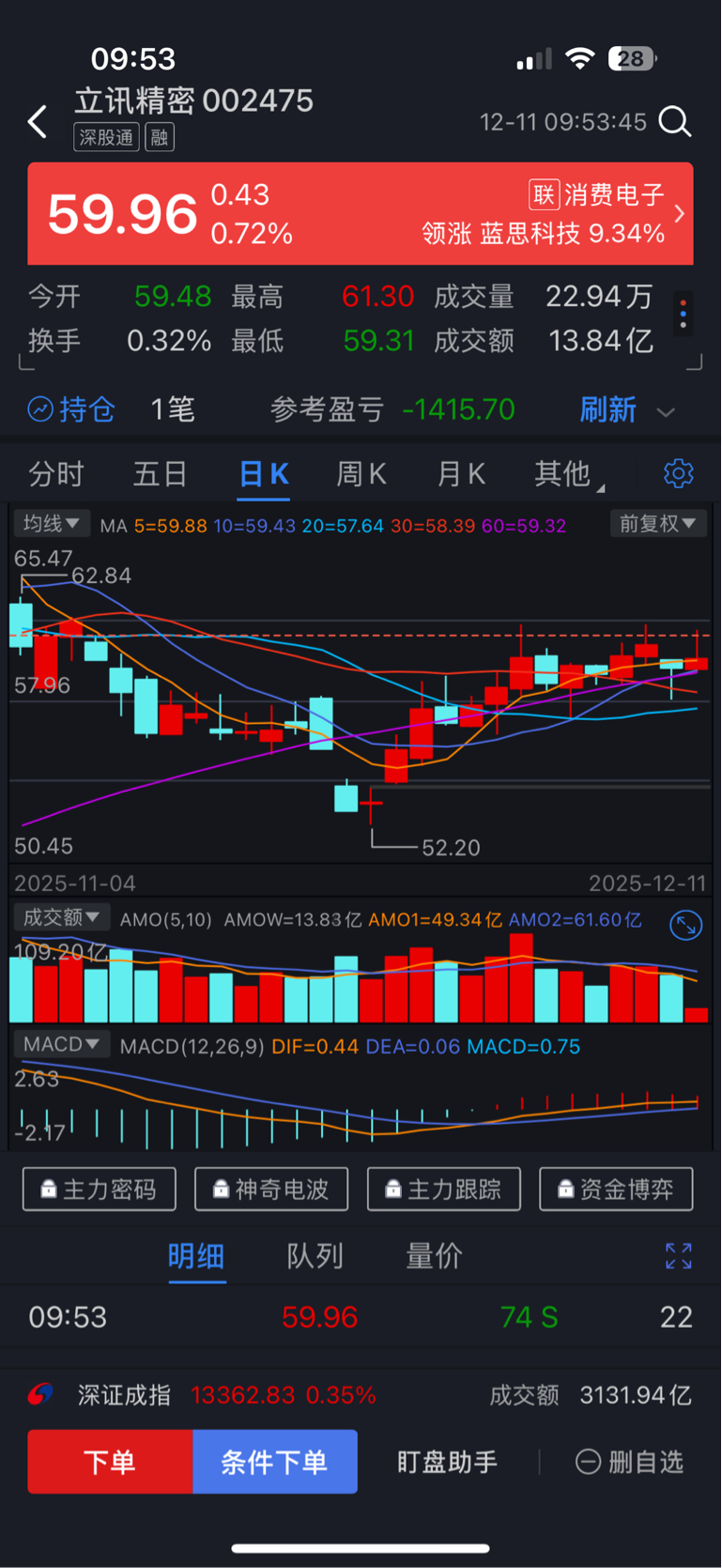The height and width of the screenshot is (1568, 722).
Task: Tap the 成交量 22.94万 value
Action: (x=599, y=297)
